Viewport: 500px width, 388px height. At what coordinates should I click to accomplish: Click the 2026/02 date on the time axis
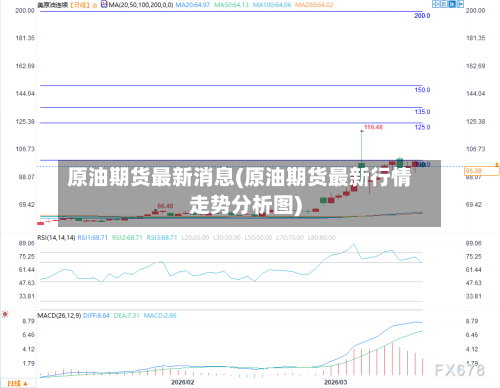point(183,382)
